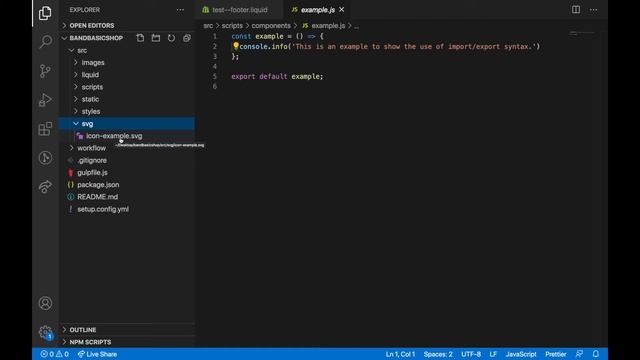Click Prettier status bar item

click(556, 354)
